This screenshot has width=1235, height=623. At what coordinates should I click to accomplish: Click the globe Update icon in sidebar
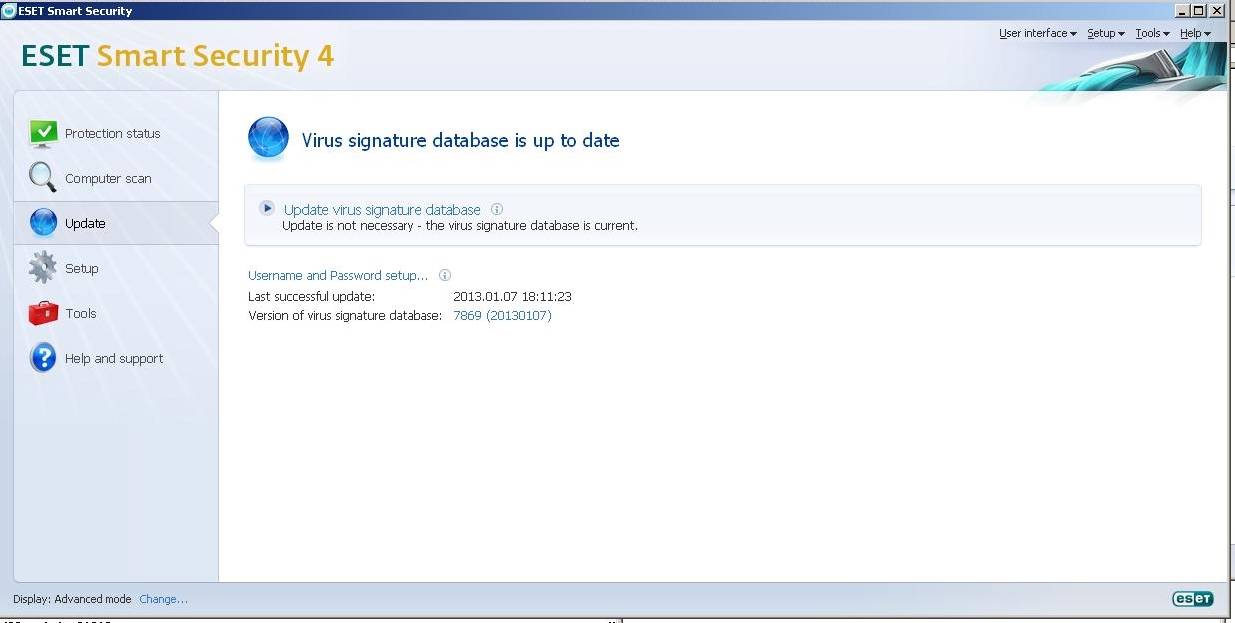click(x=44, y=223)
